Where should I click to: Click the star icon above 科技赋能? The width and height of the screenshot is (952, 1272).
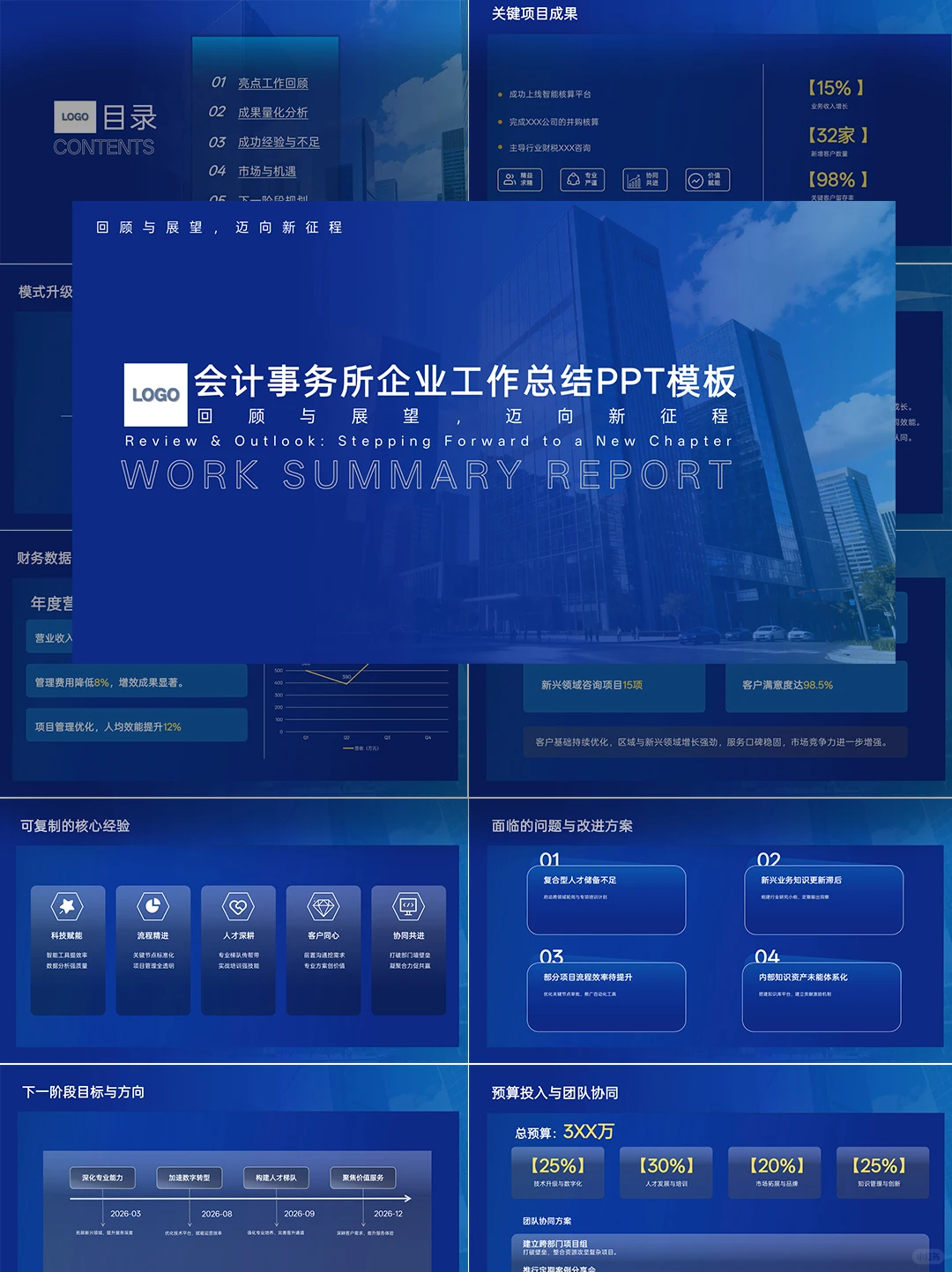[67, 905]
